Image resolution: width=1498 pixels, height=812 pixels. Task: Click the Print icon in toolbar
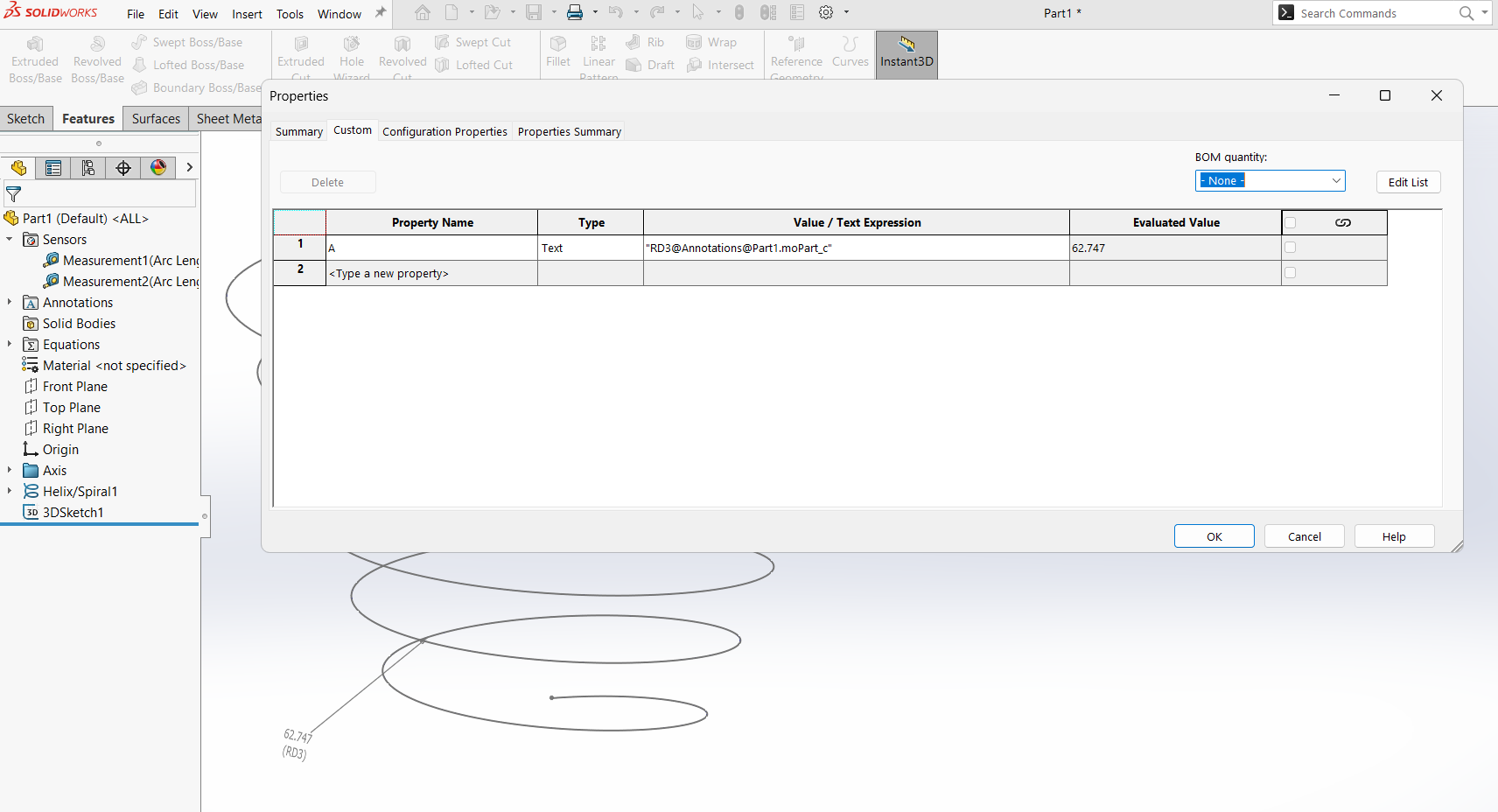(x=575, y=13)
